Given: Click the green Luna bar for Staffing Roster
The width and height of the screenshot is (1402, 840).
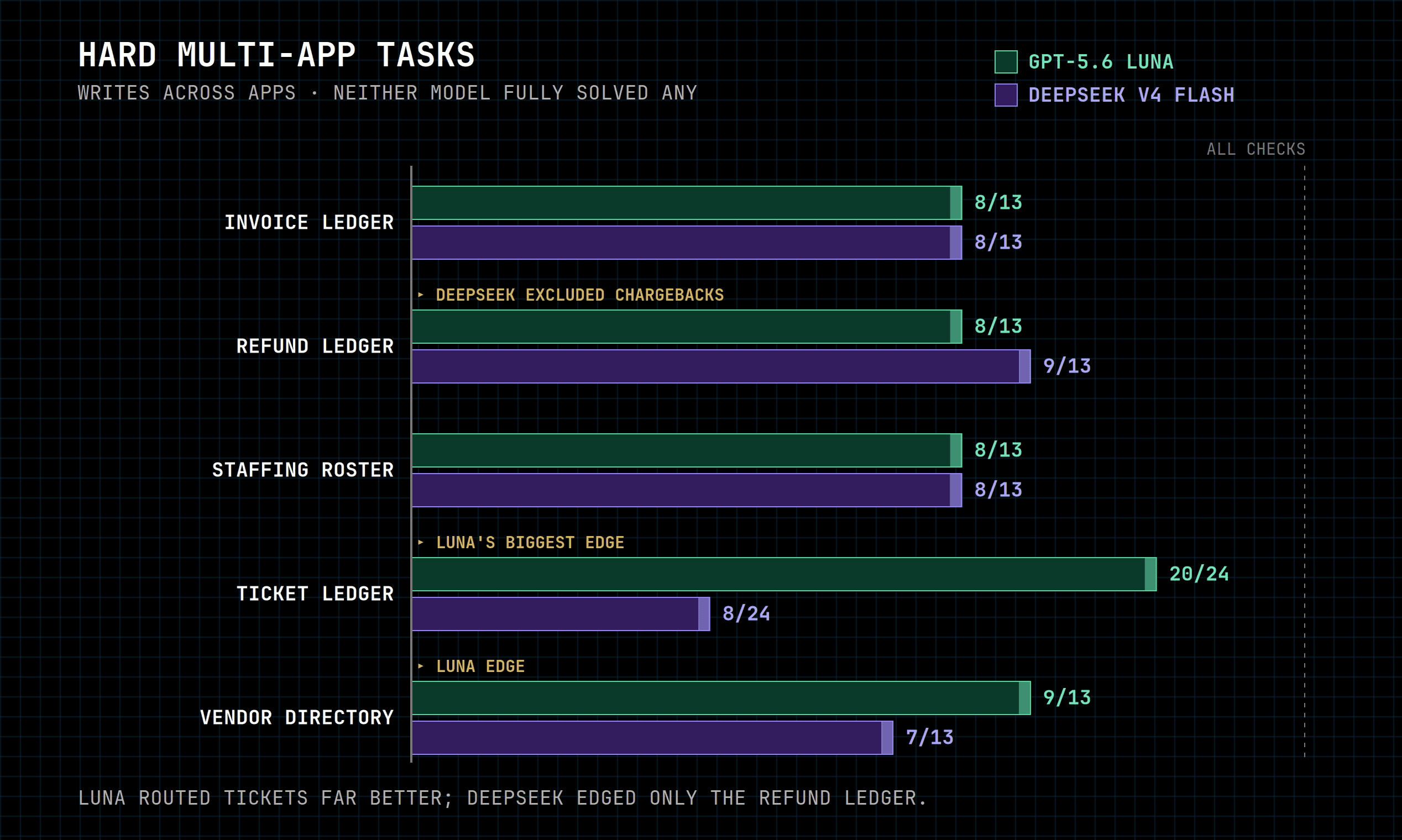Looking at the screenshot, I should [687, 450].
